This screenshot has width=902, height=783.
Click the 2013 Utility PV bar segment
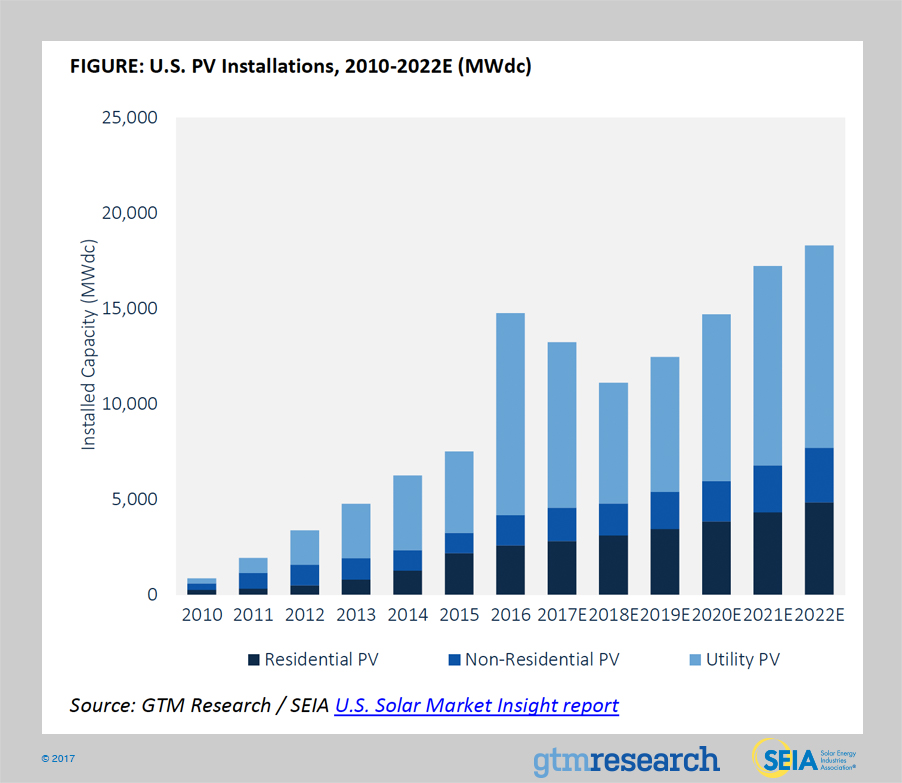(356, 531)
